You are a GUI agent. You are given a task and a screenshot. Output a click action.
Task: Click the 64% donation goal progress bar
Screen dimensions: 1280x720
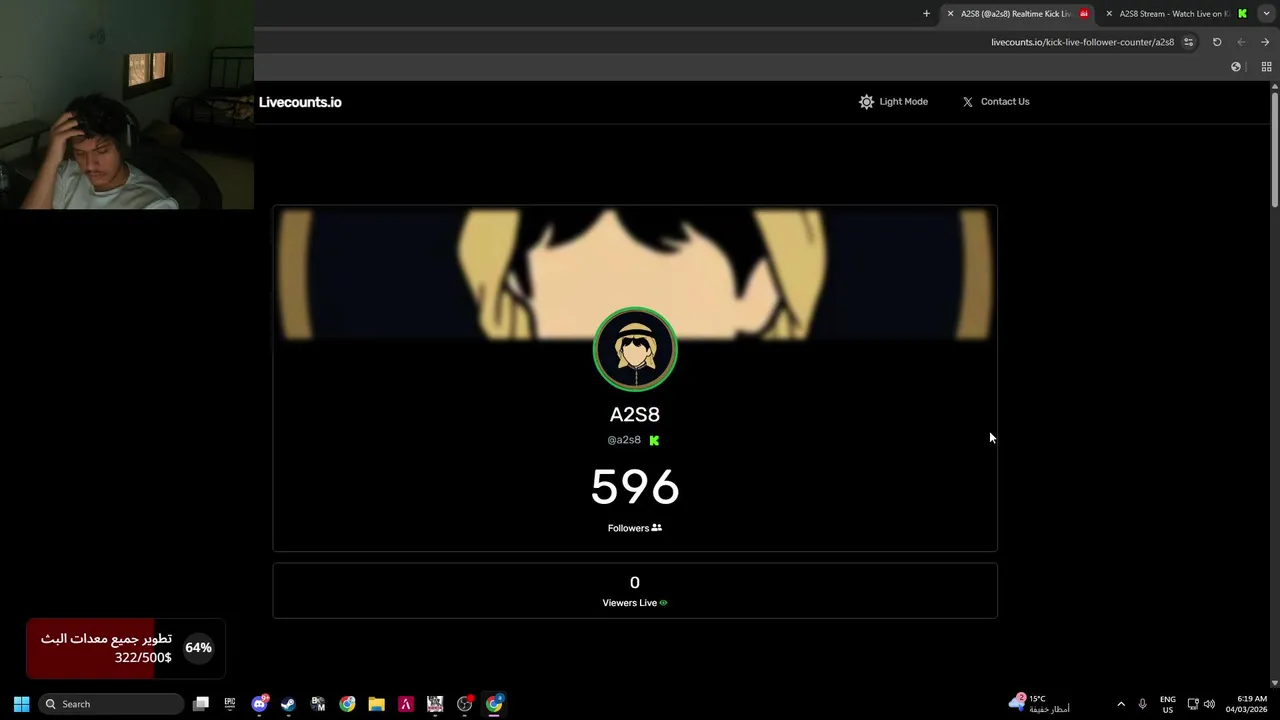point(125,648)
